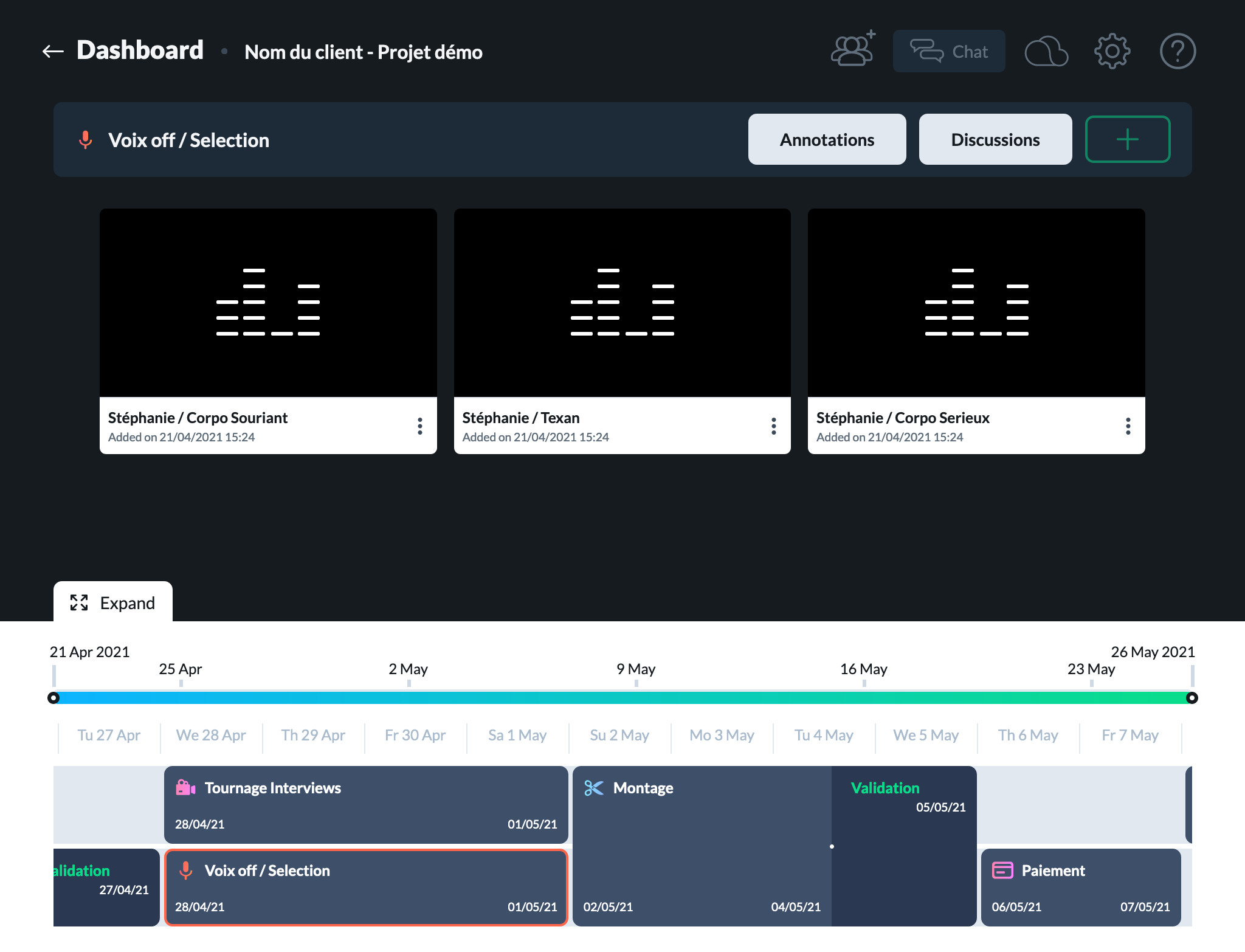Open options menu for Stéphanie / Corpo Souriant
Viewport: 1245px width, 952px height.
[419, 426]
